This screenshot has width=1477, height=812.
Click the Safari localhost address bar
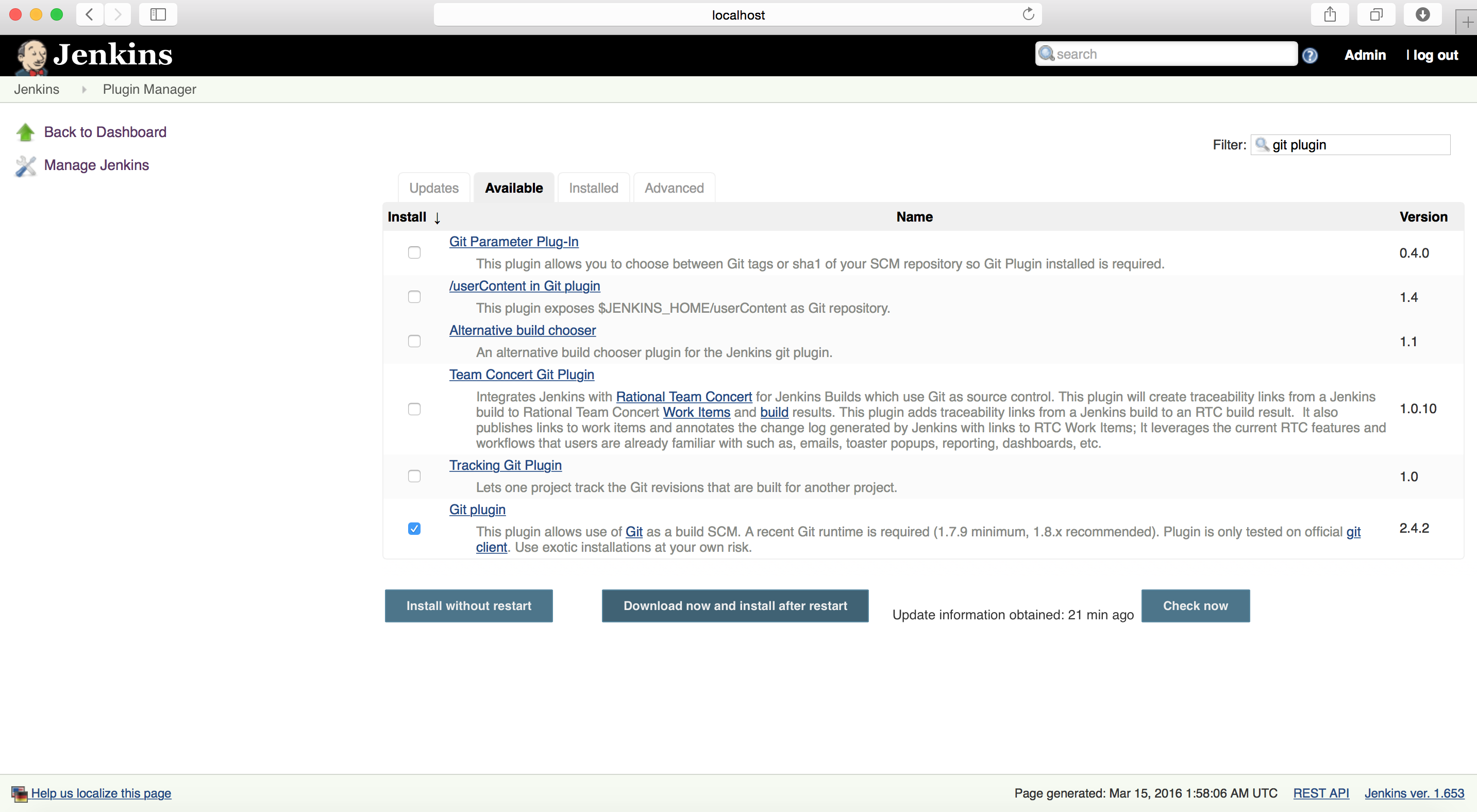click(737, 14)
